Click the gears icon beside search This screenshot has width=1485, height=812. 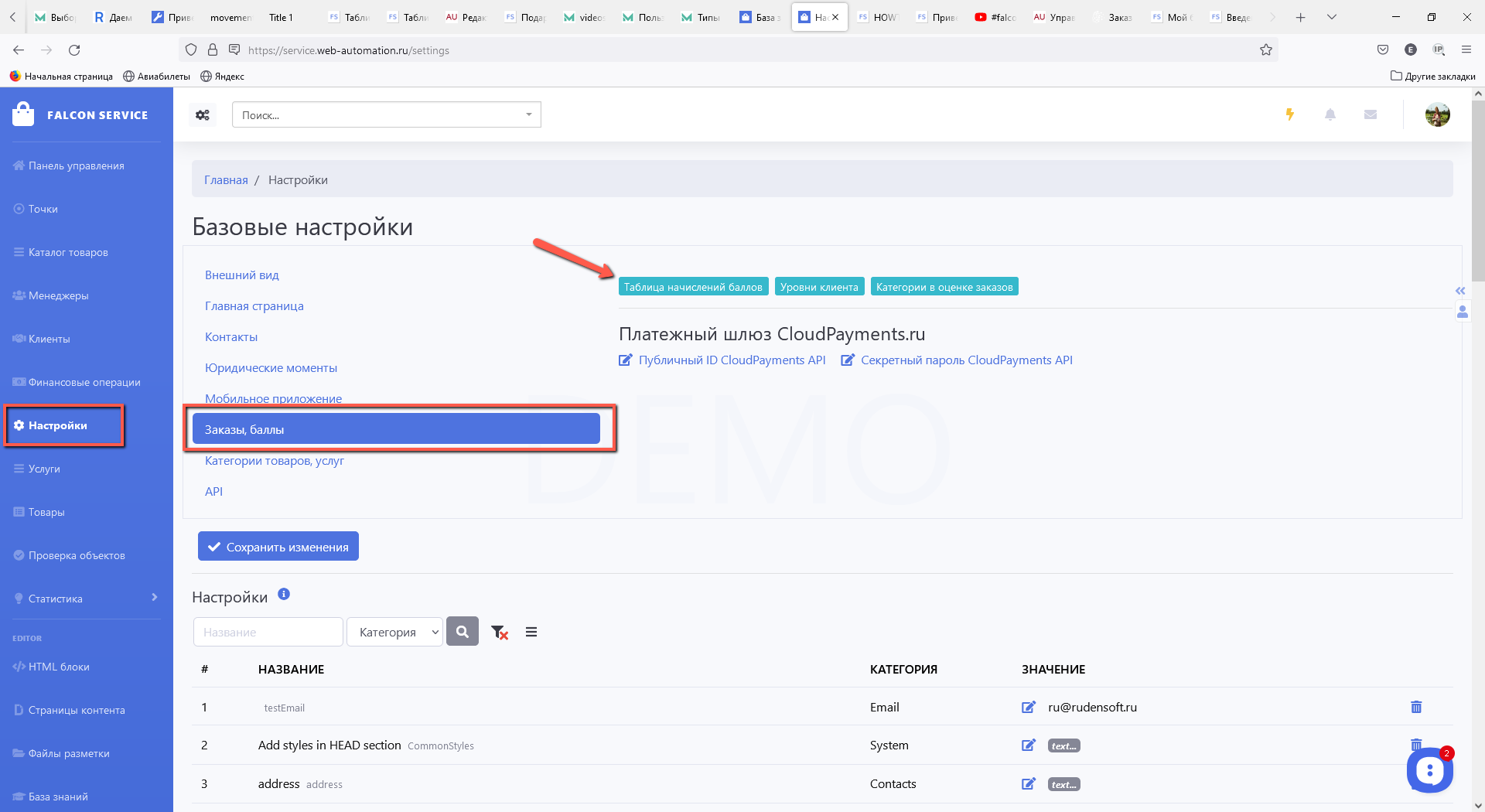pyautogui.click(x=203, y=115)
